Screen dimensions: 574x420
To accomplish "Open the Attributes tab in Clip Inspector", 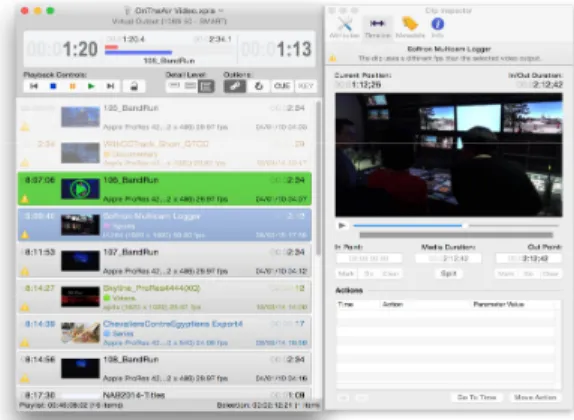I will point(344,27).
